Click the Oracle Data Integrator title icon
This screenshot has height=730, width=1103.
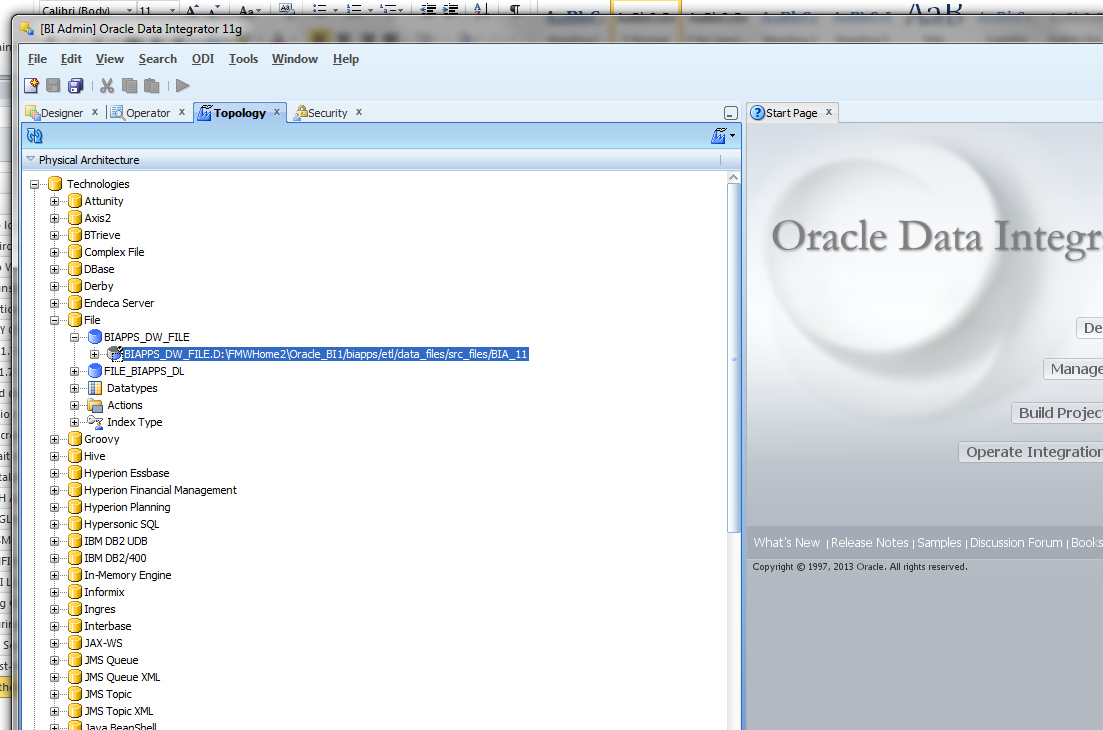27,29
